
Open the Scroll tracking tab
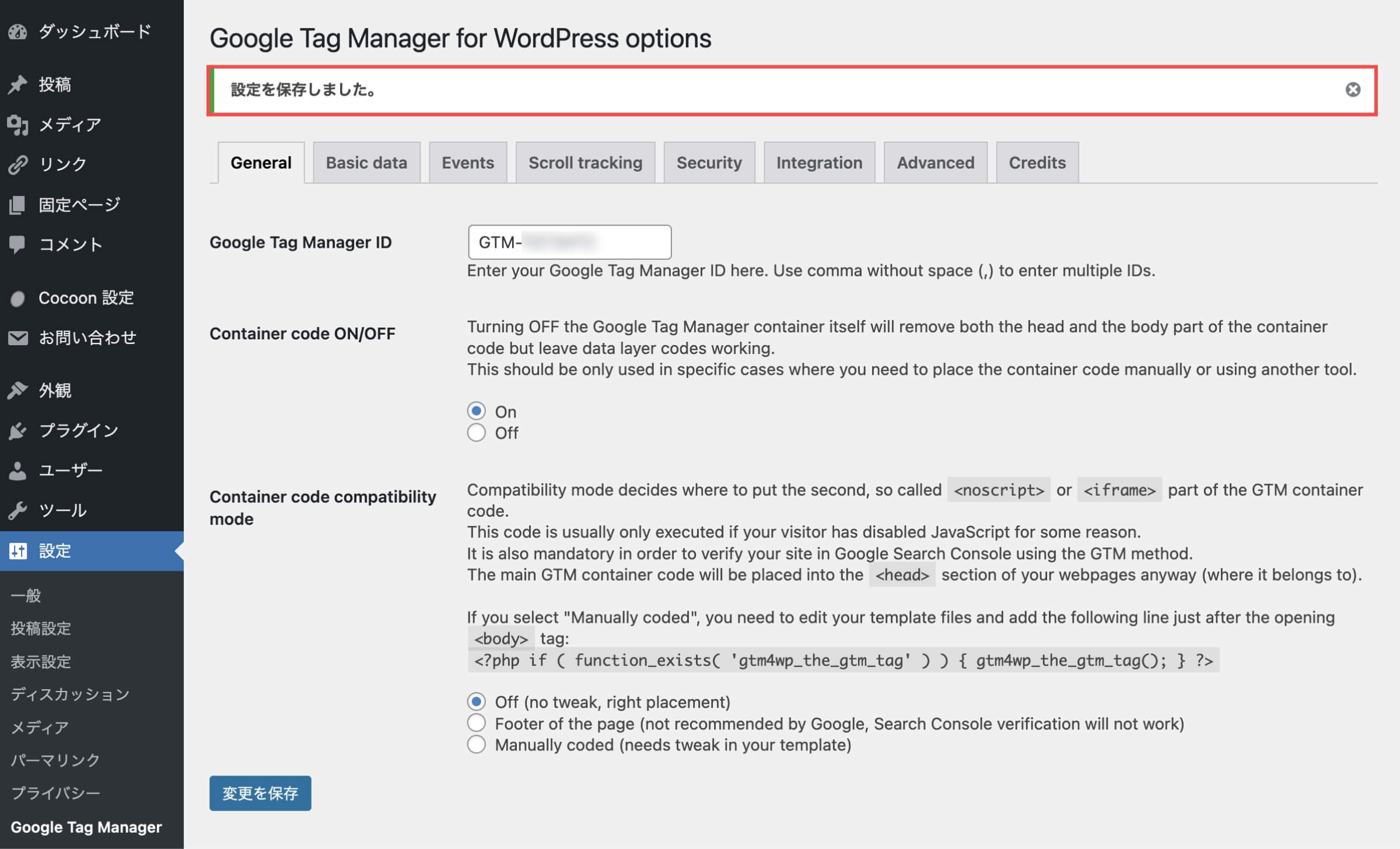(x=585, y=163)
